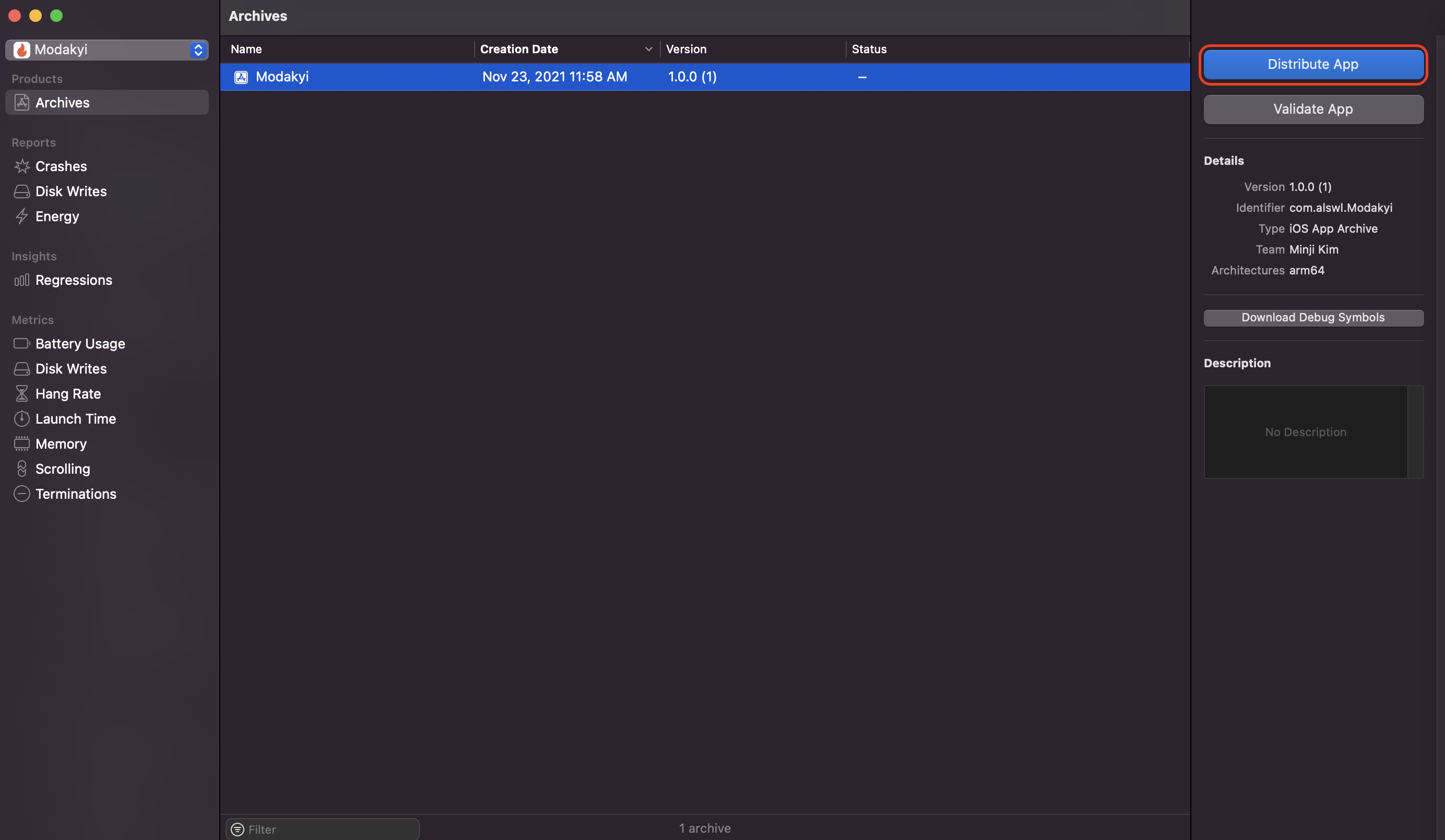
Task: Click into the Filter text field
Action: 322,829
